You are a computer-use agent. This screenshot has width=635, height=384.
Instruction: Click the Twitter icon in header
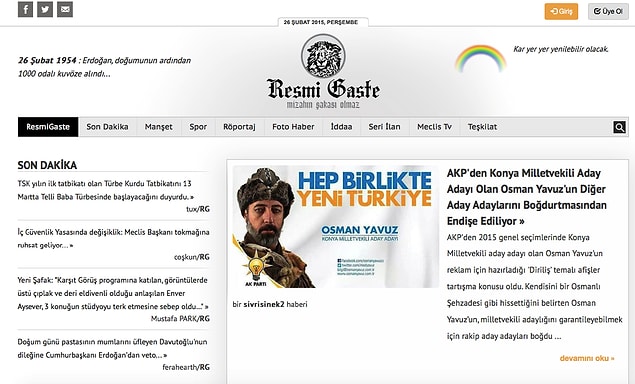(x=45, y=9)
